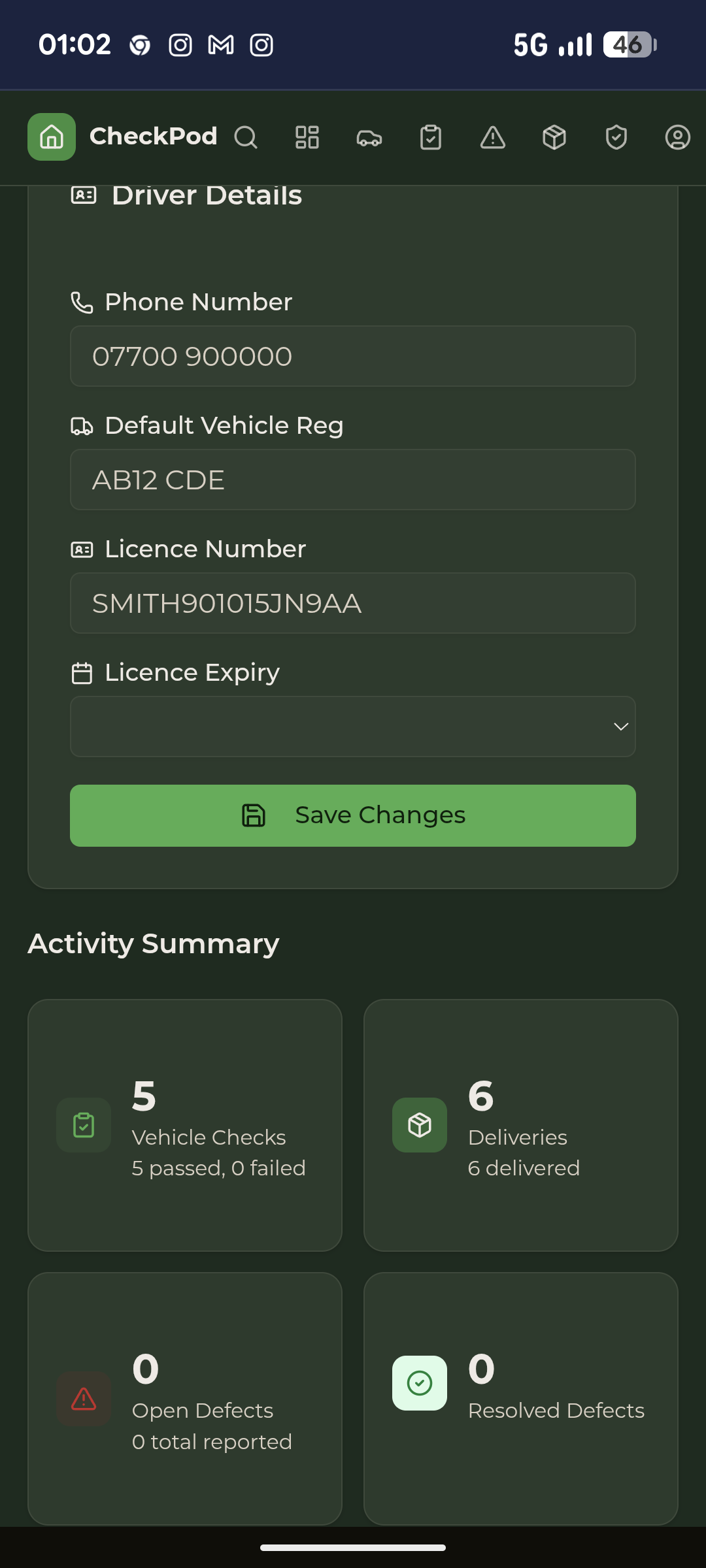Viewport: 706px width, 1568px height.
Task: Open the account profile icon
Action: 678,137
